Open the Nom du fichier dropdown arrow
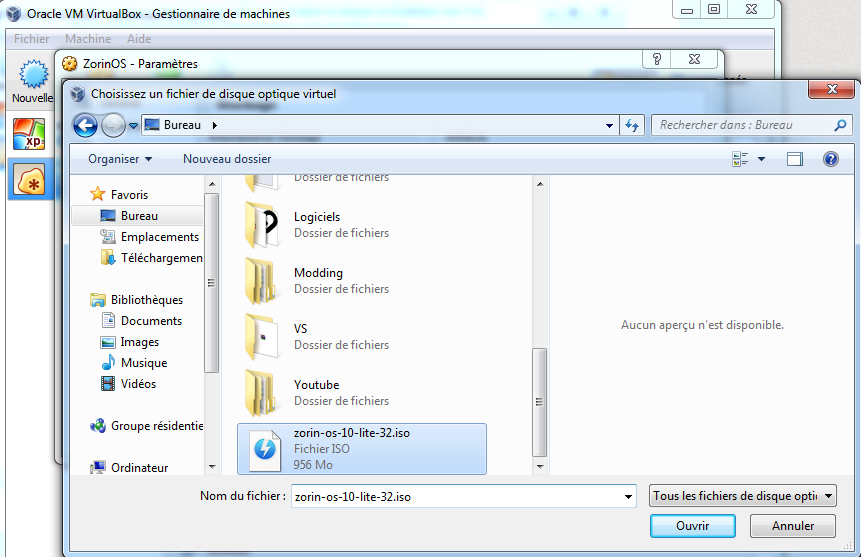 click(x=628, y=497)
